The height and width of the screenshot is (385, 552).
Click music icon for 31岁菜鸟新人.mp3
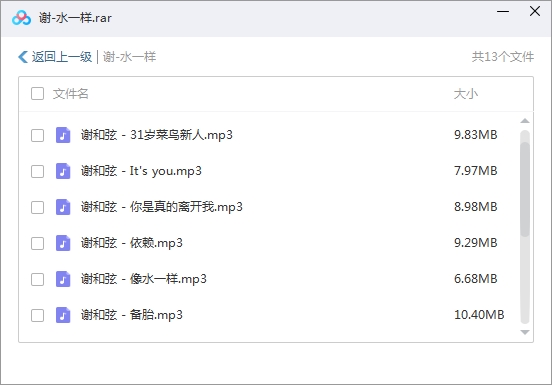[x=63, y=135]
